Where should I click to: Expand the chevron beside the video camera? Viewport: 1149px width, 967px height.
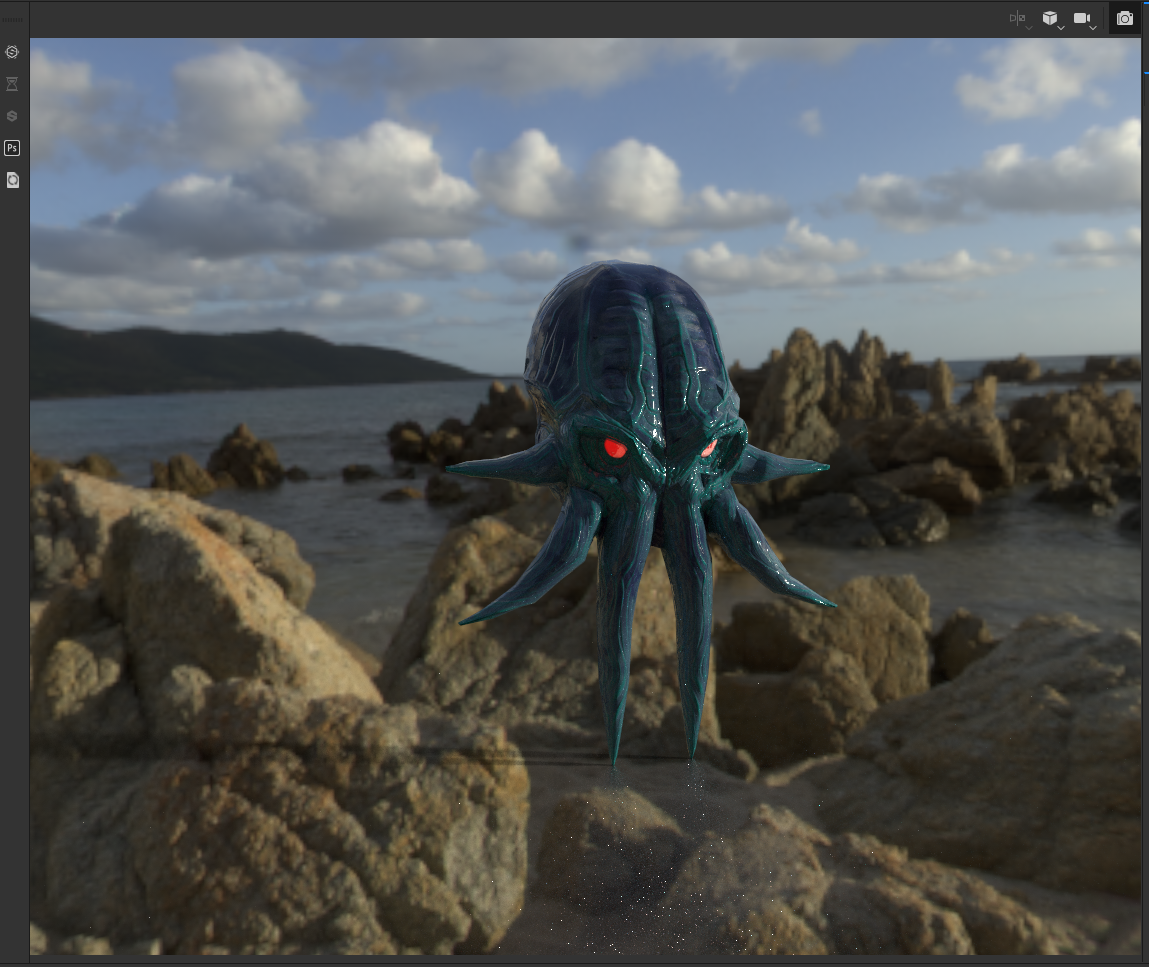(x=1093, y=28)
